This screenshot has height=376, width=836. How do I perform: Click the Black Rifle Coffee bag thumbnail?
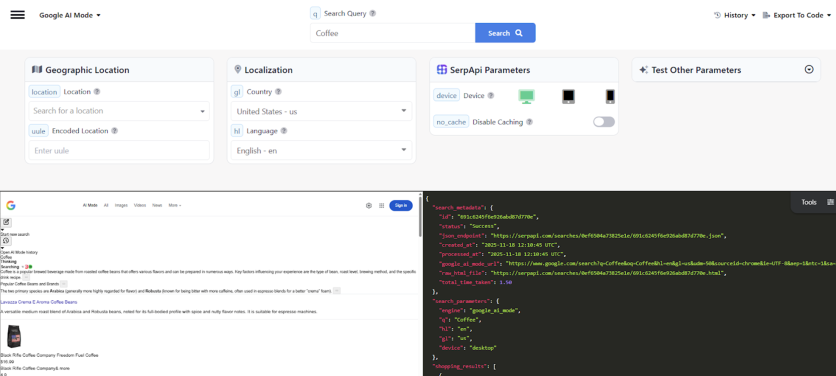[x=13, y=337]
